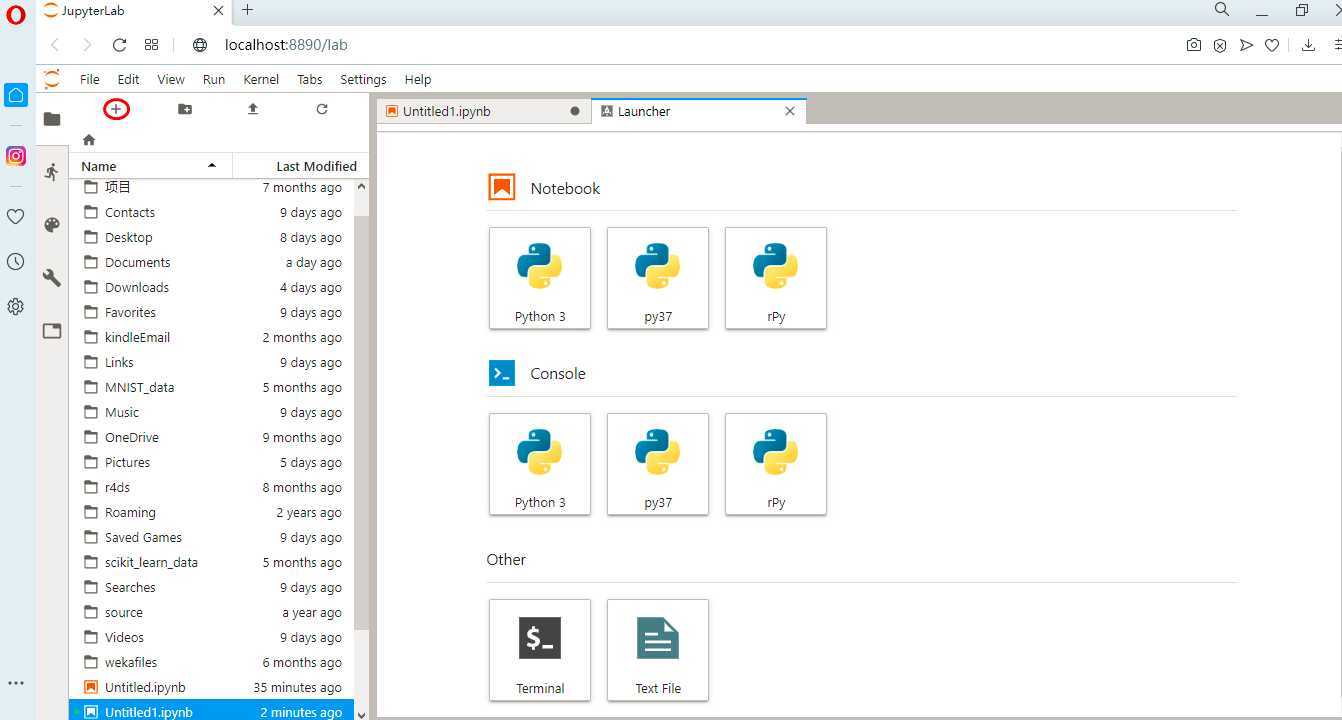Viewport: 1342px width, 720px height.
Task: Start a py37 console
Action: (x=658, y=464)
